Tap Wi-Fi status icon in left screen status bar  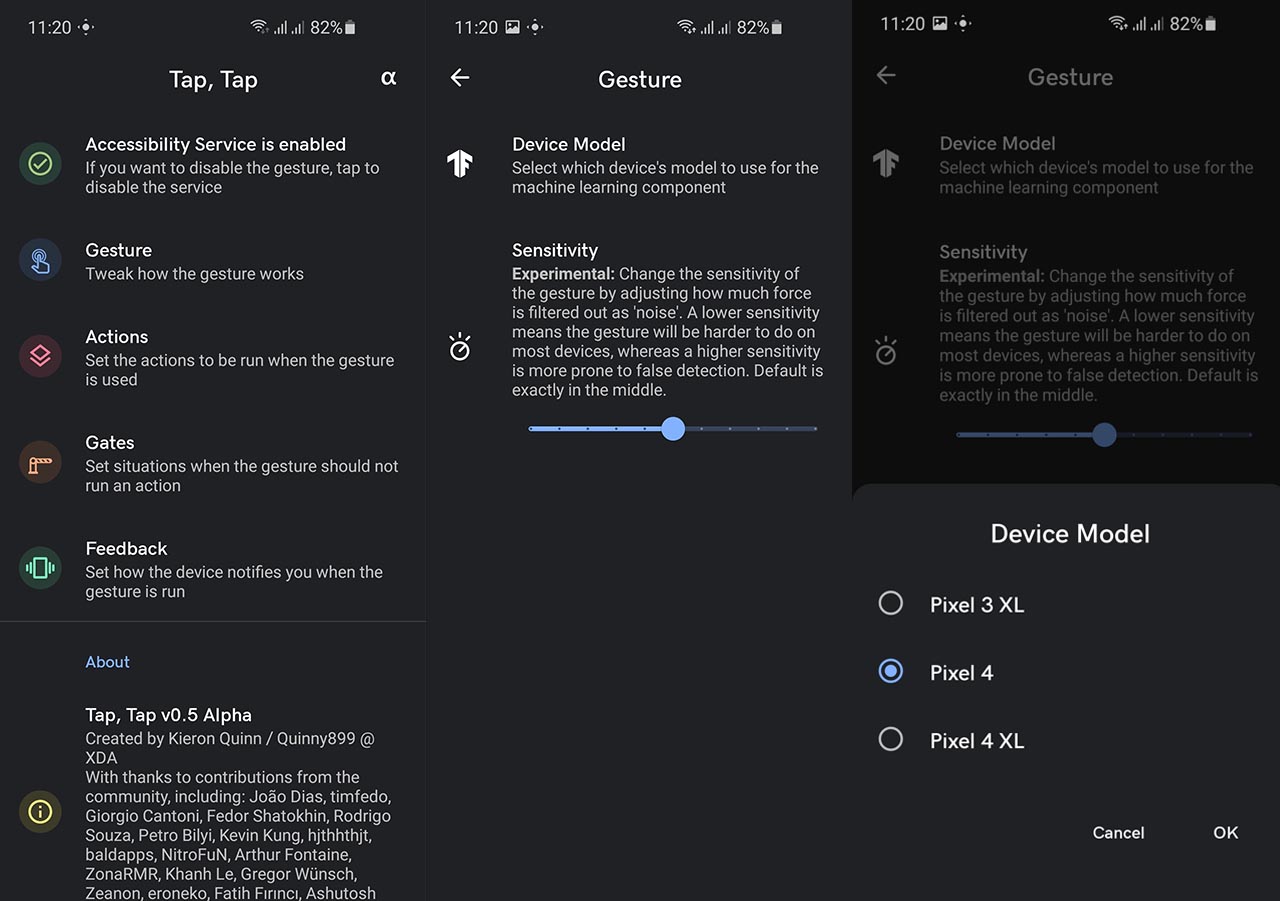click(260, 27)
